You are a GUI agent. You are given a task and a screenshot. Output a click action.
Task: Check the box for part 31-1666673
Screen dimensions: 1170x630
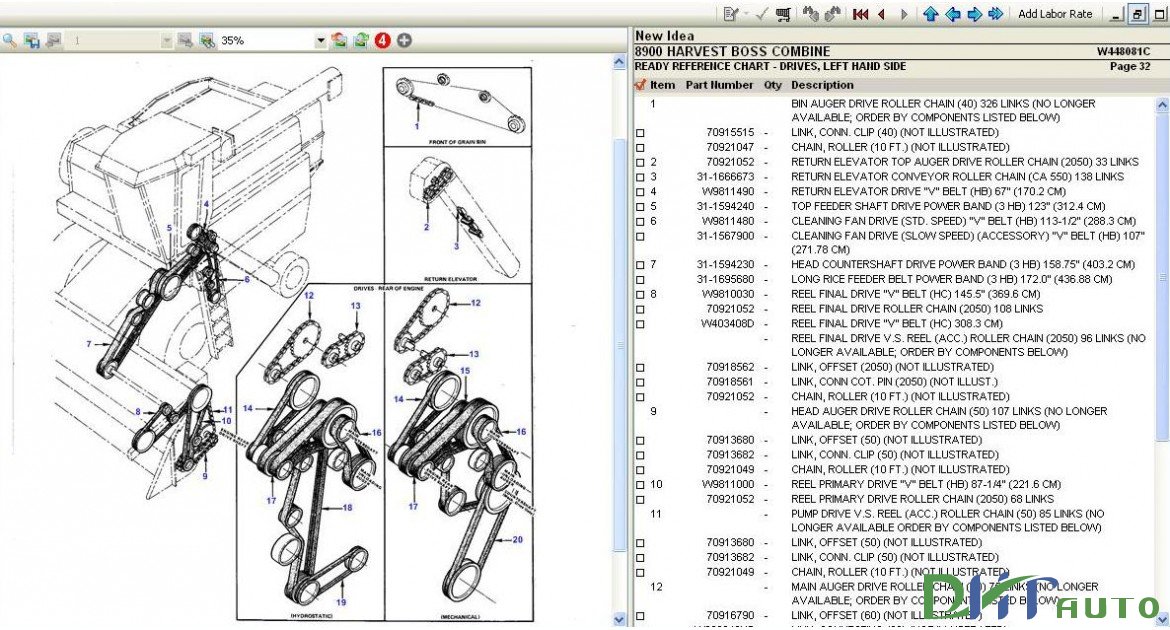(x=640, y=177)
